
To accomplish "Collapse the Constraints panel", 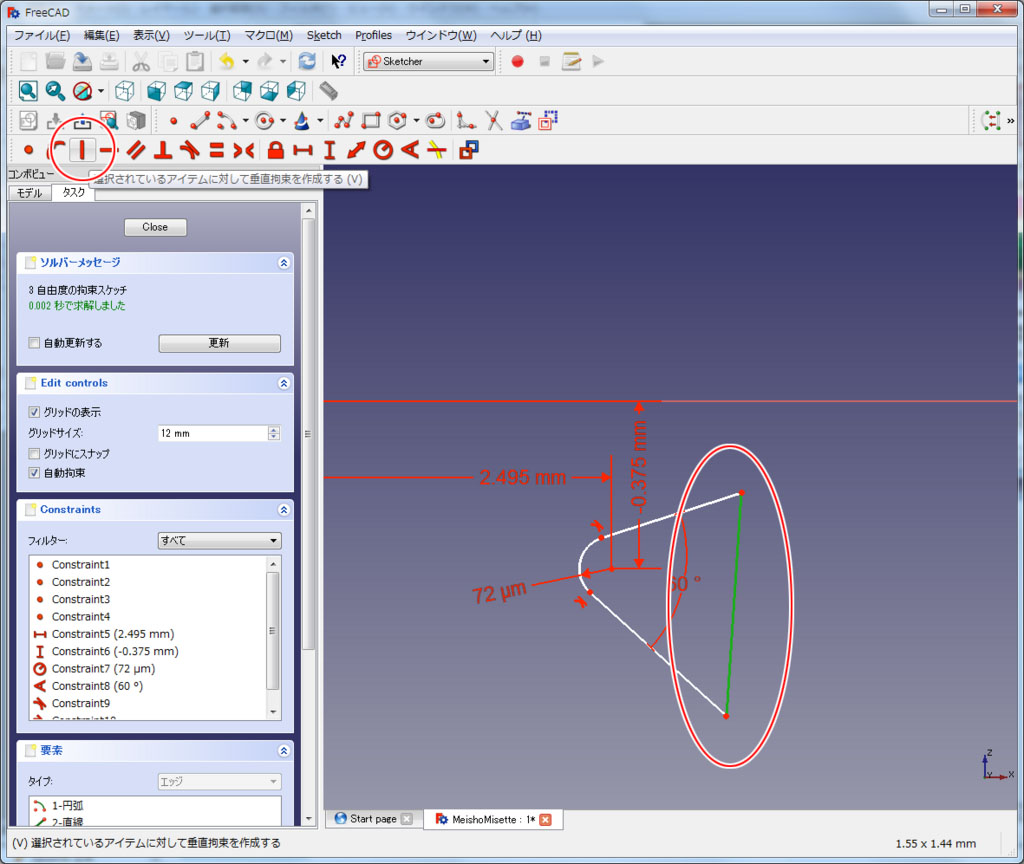I will click(283, 510).
